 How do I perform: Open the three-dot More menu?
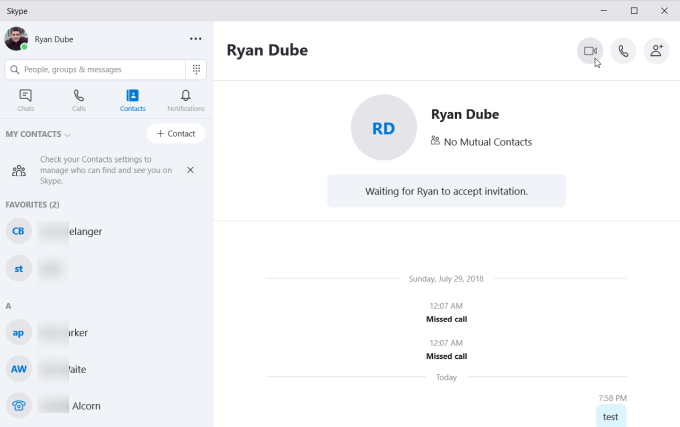pos(195,39)
